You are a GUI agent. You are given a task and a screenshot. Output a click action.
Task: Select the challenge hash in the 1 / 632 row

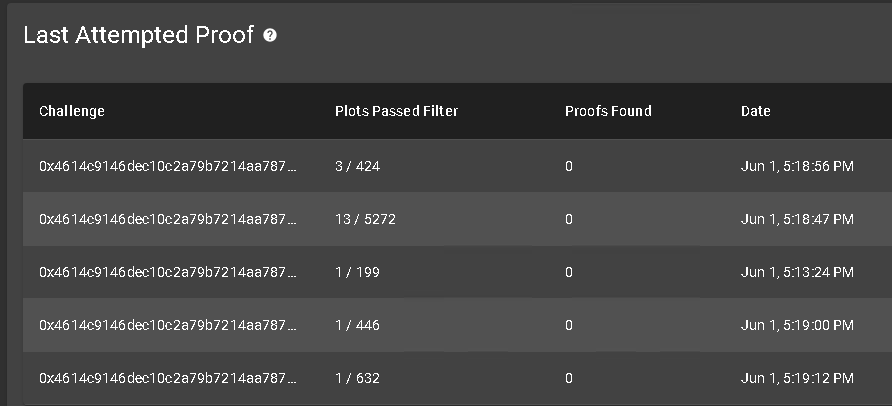click(168, 378)
